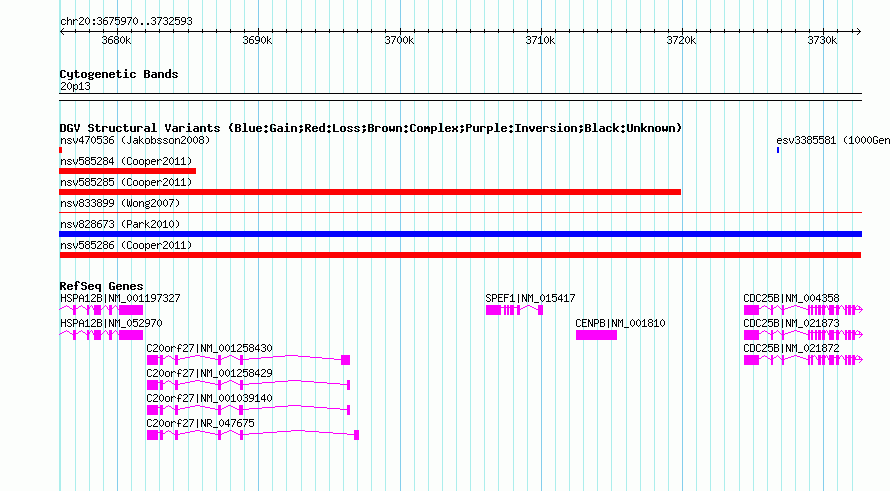Select gene label C20orf27|NM_001039140

coord(209,398)
